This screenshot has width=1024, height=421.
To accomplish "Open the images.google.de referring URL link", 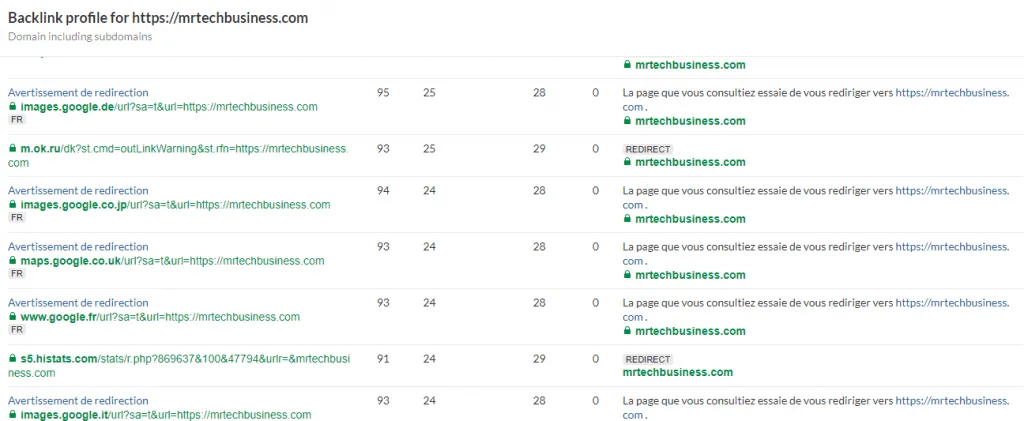I will click(169, 106).
